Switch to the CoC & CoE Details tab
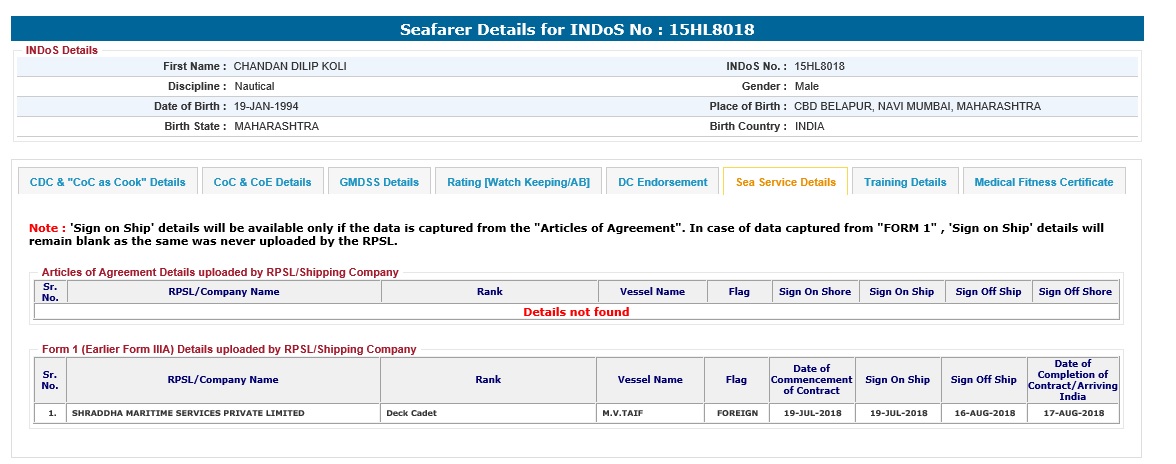Screen dimensions: 1176x464 pos(262,182)
